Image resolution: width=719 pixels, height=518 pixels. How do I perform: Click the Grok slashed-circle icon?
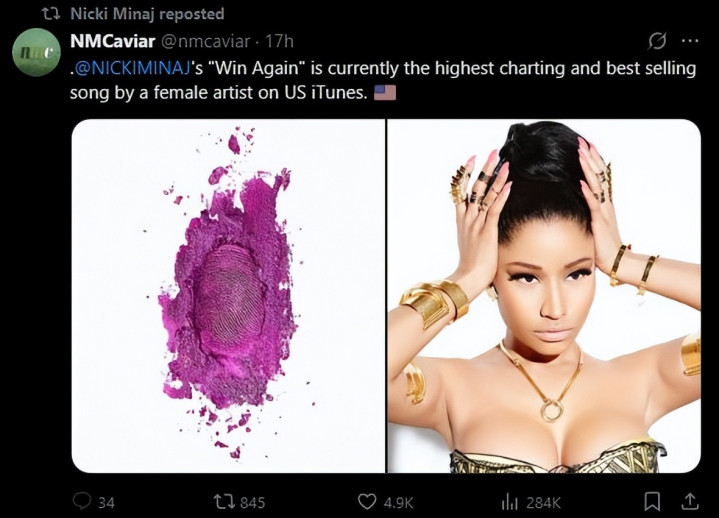coord(657,41)
